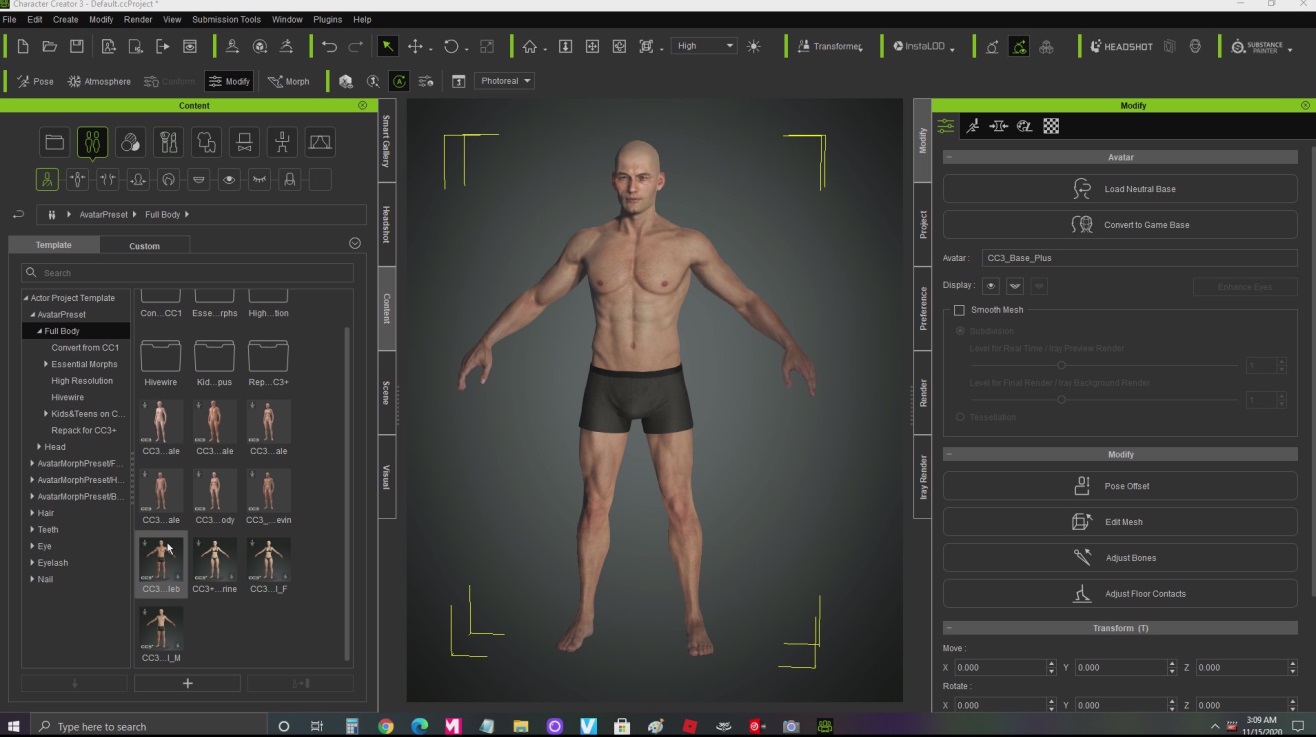
Task: Click the Load Neutral Base button
Action: [1120, 189]
